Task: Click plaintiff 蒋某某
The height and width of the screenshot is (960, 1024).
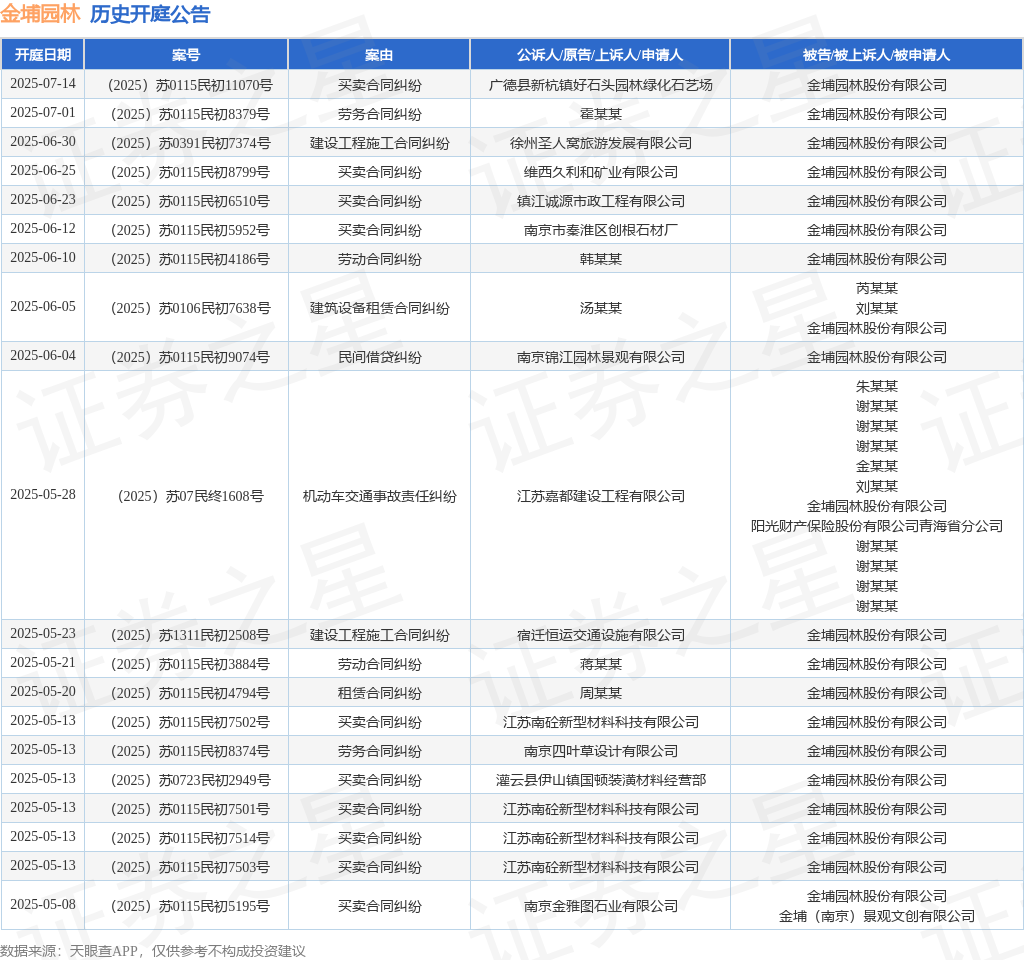Action: point(600,664)
